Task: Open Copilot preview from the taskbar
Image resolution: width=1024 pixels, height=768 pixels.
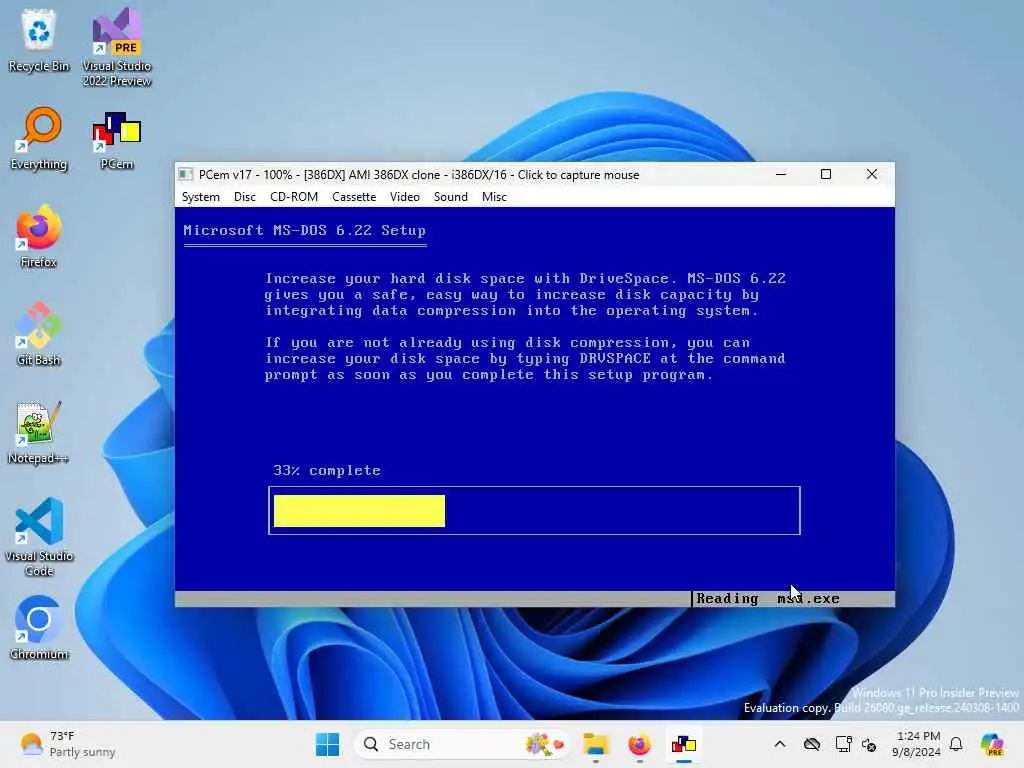Action: [x=992, y=744]
